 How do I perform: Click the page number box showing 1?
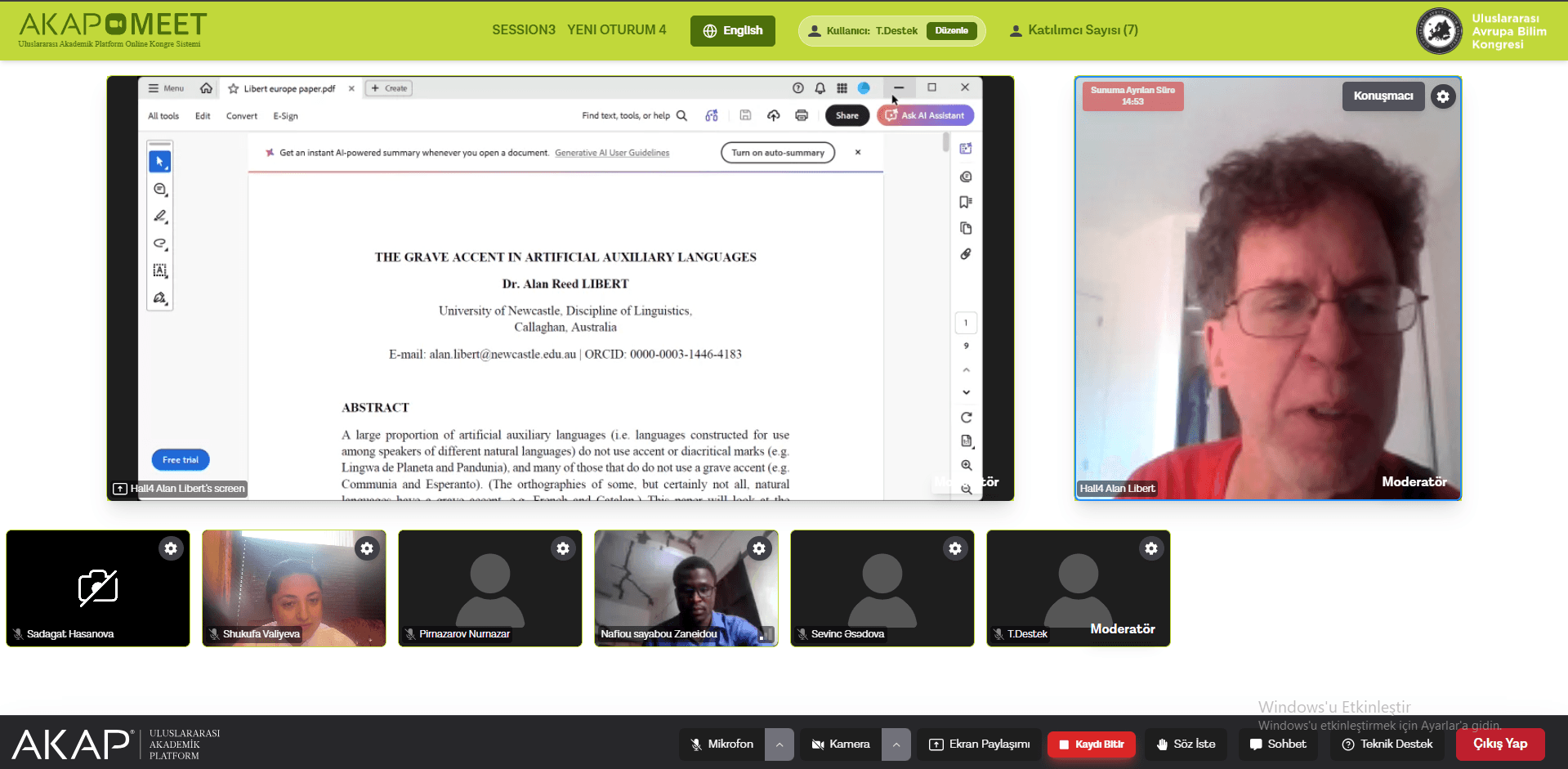coord(966,323)
